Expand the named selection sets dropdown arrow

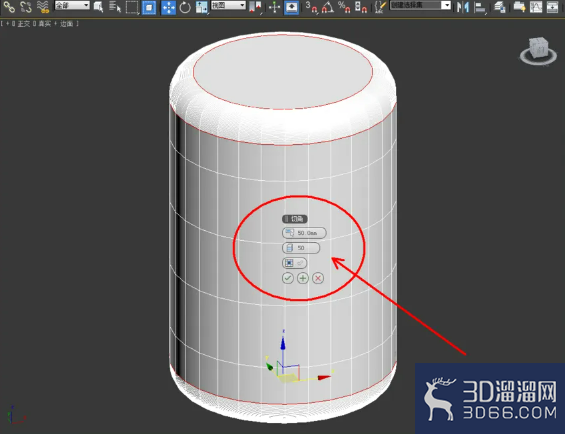[x=446, y=5]
